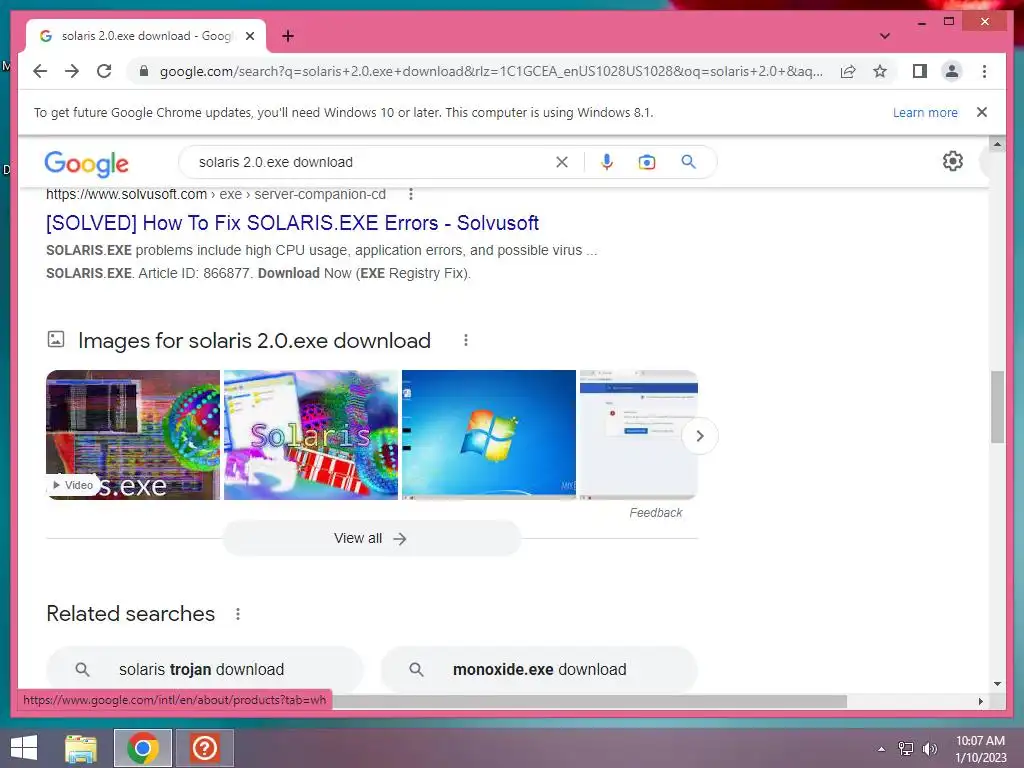Close the solaris 2.0.exe download tab
Viewport: 1024px width, 768px height.
[249, 36]
